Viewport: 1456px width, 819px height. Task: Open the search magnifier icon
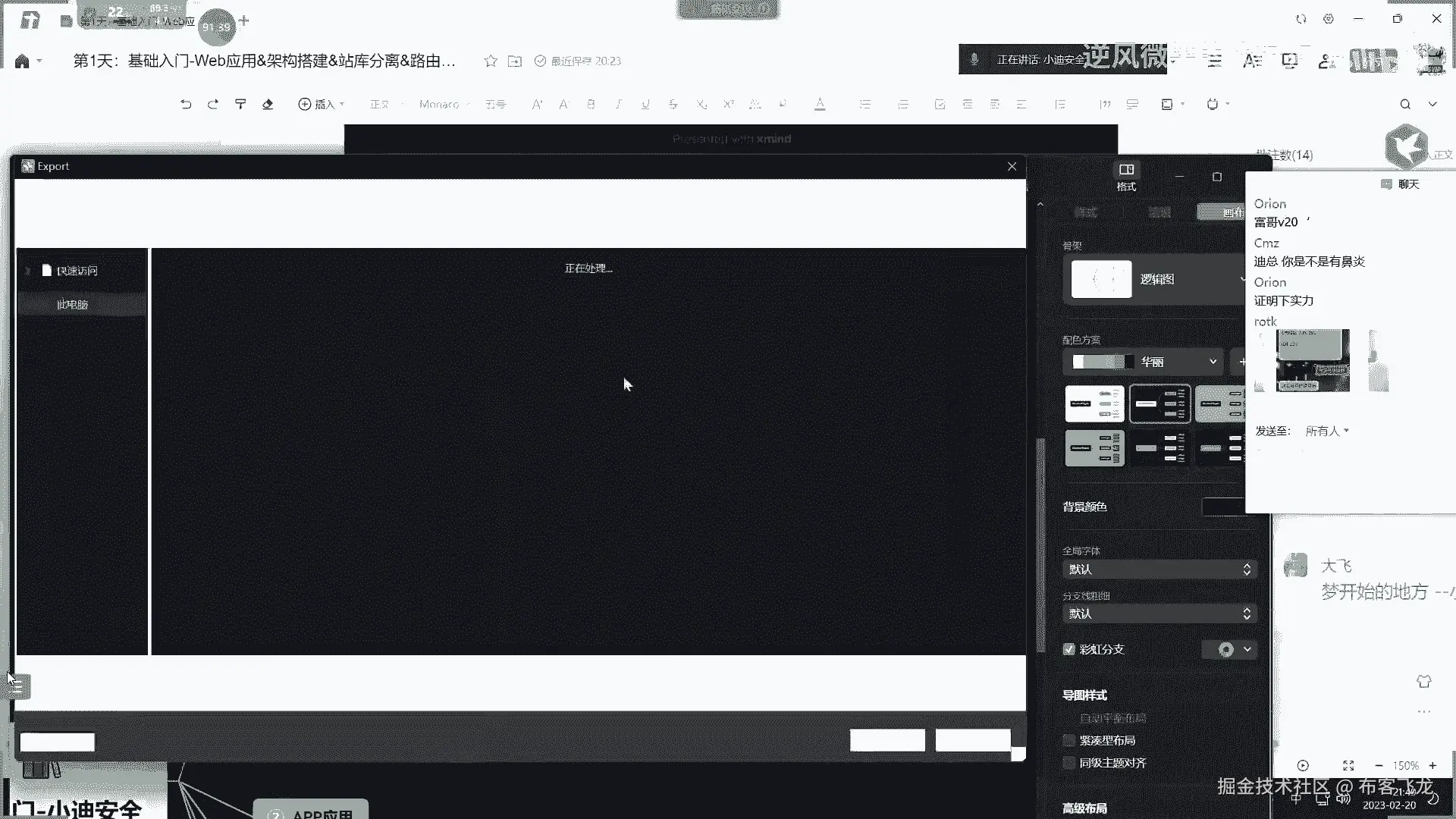[1405, 104]
